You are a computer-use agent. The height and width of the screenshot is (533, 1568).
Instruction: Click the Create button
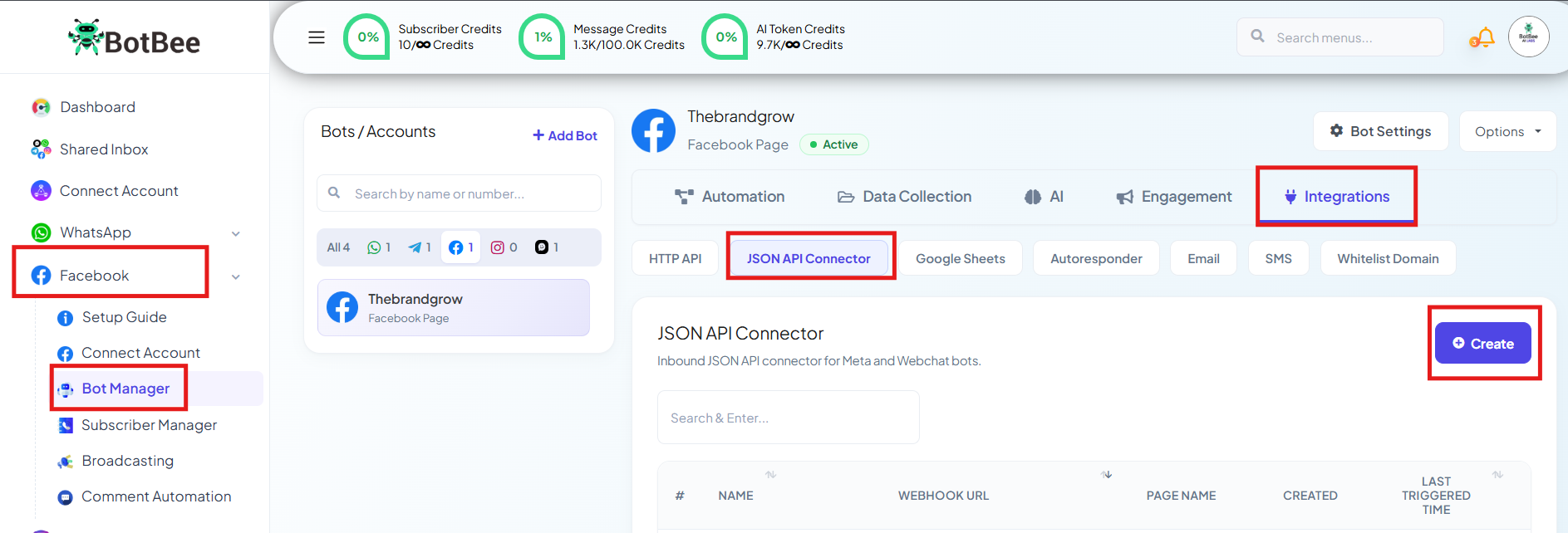1483,343
